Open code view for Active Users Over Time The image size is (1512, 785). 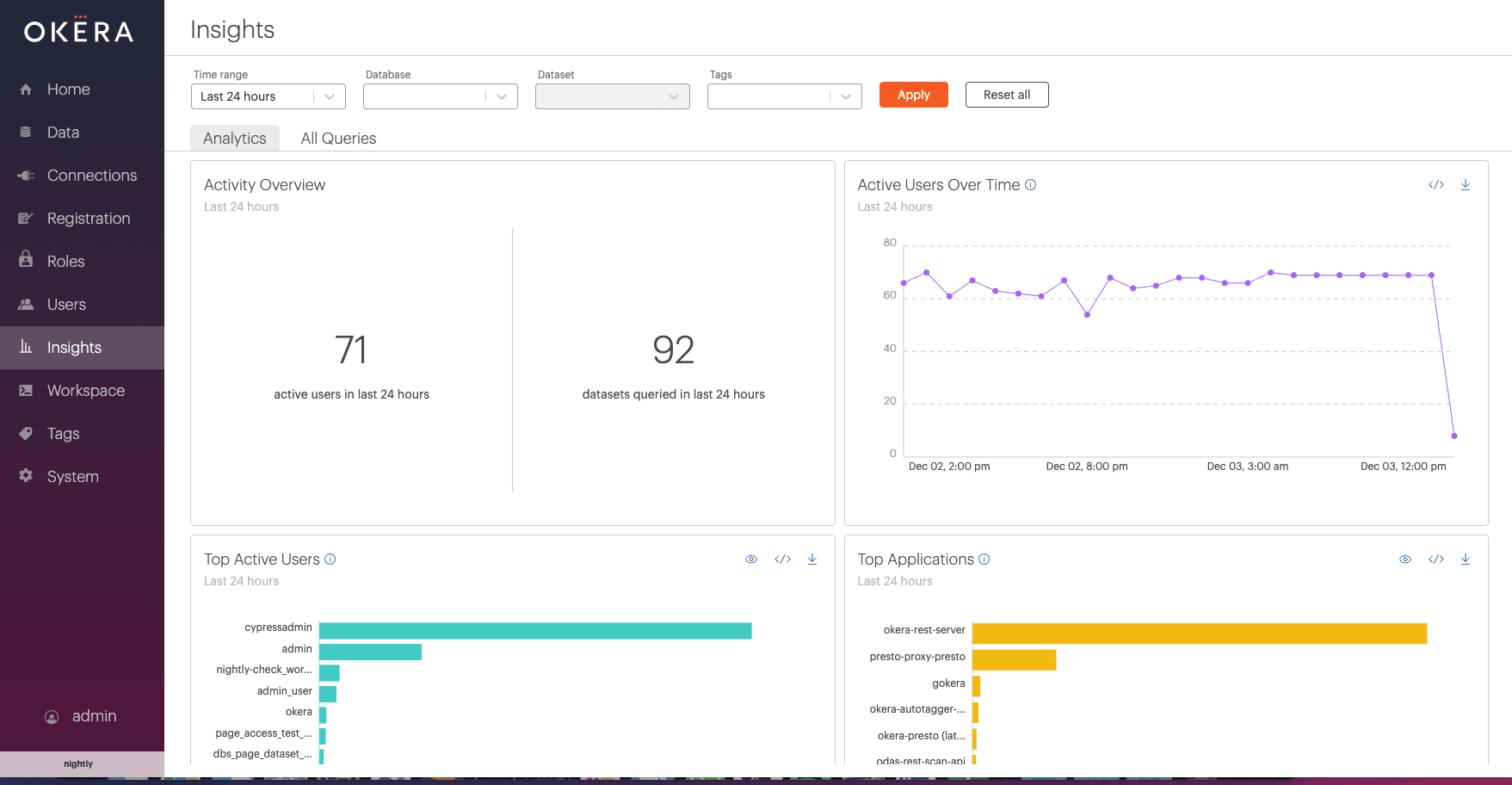(1435, 185)
